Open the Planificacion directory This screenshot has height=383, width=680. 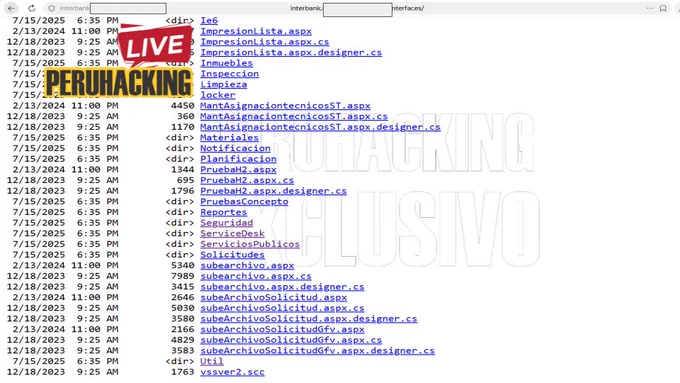coord(238,159)
